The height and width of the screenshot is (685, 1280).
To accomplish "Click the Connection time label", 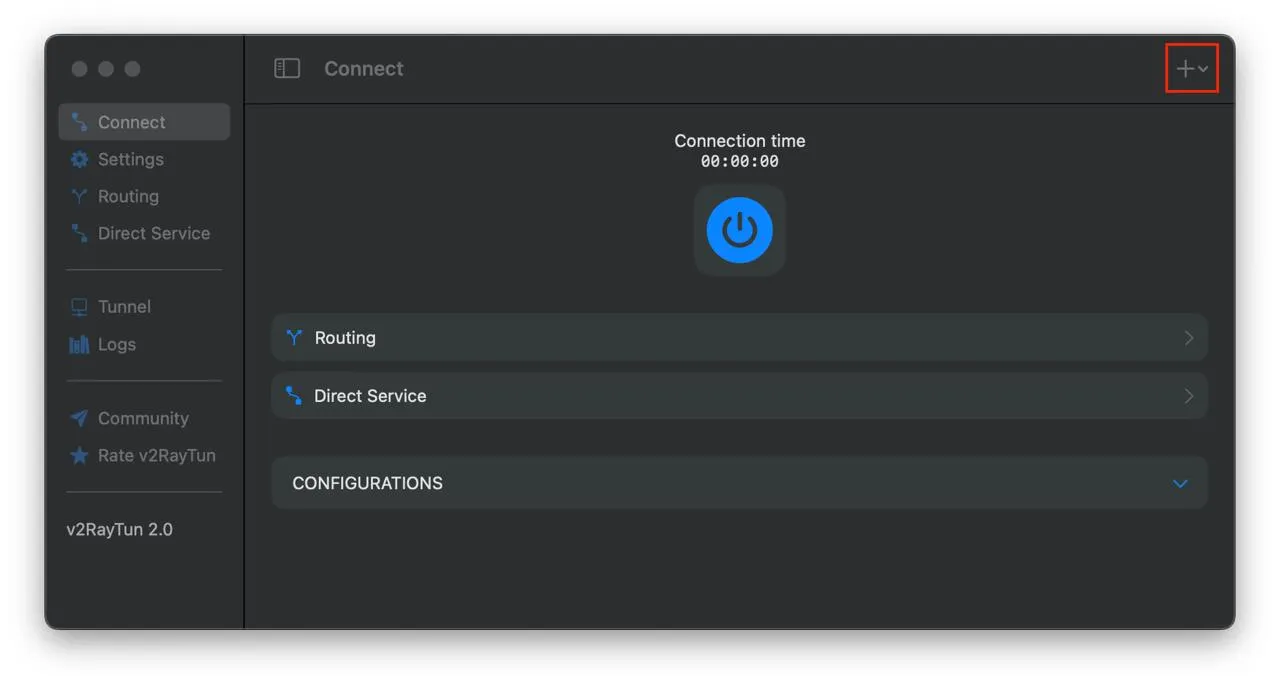I will 740,141.
